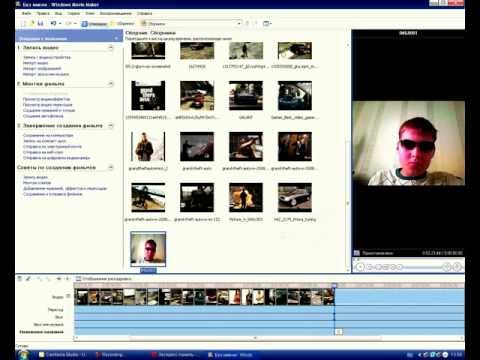Open the Клип menu
Image resolution: width=480 pixels, height=360 pixels.
pyautogui.click(x=90, y=13)
